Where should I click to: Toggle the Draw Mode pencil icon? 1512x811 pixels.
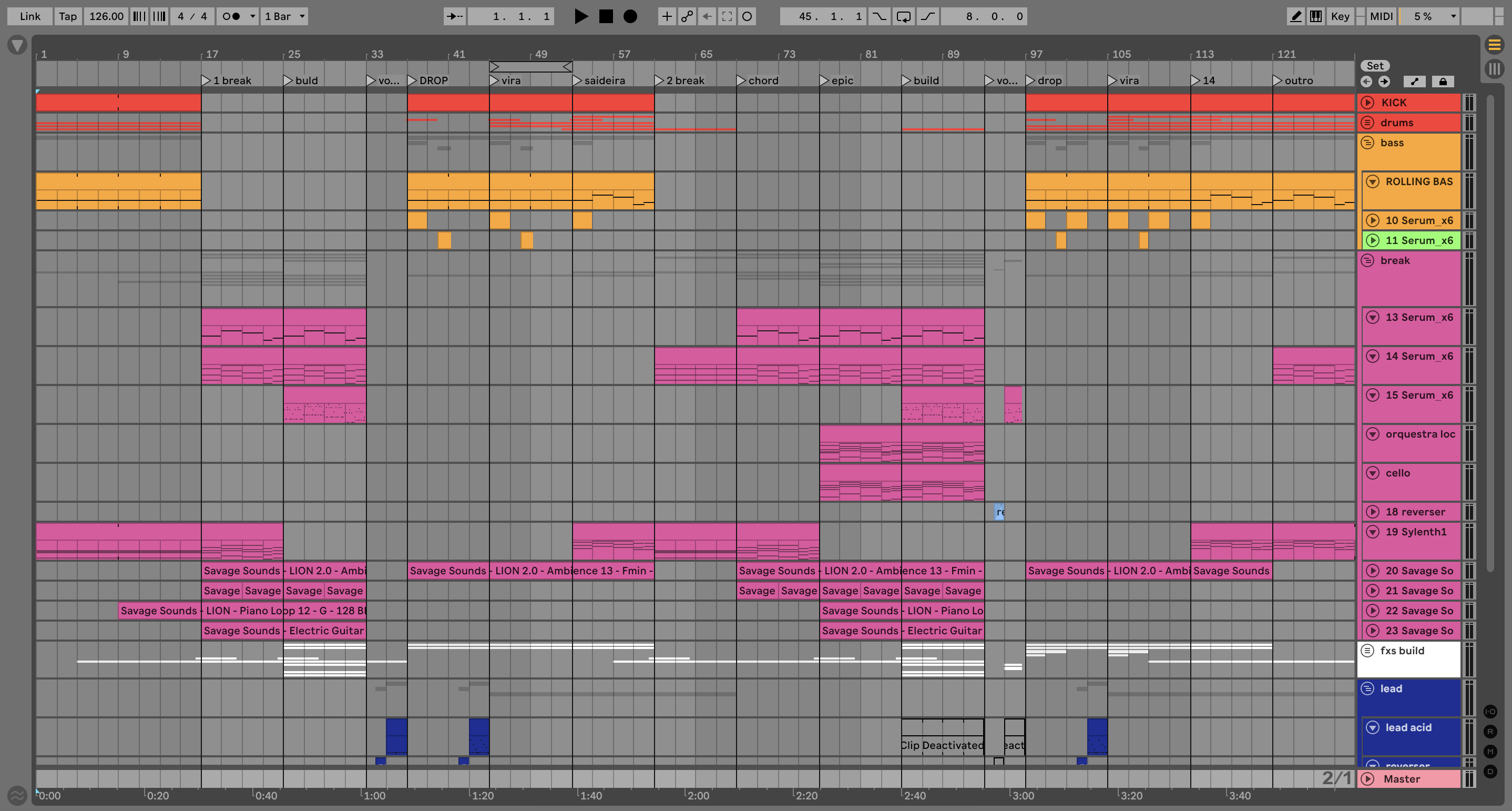pyautogui.click(x=1295, y=16)
